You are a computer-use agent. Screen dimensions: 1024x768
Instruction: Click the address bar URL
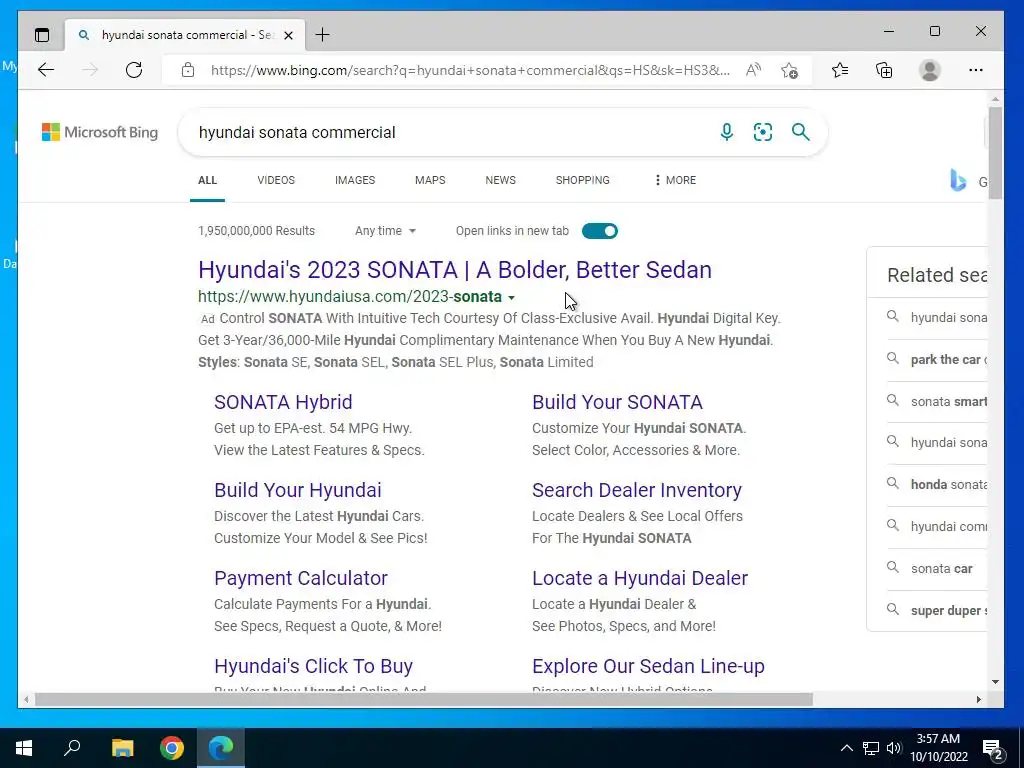[x=470, y=70]
